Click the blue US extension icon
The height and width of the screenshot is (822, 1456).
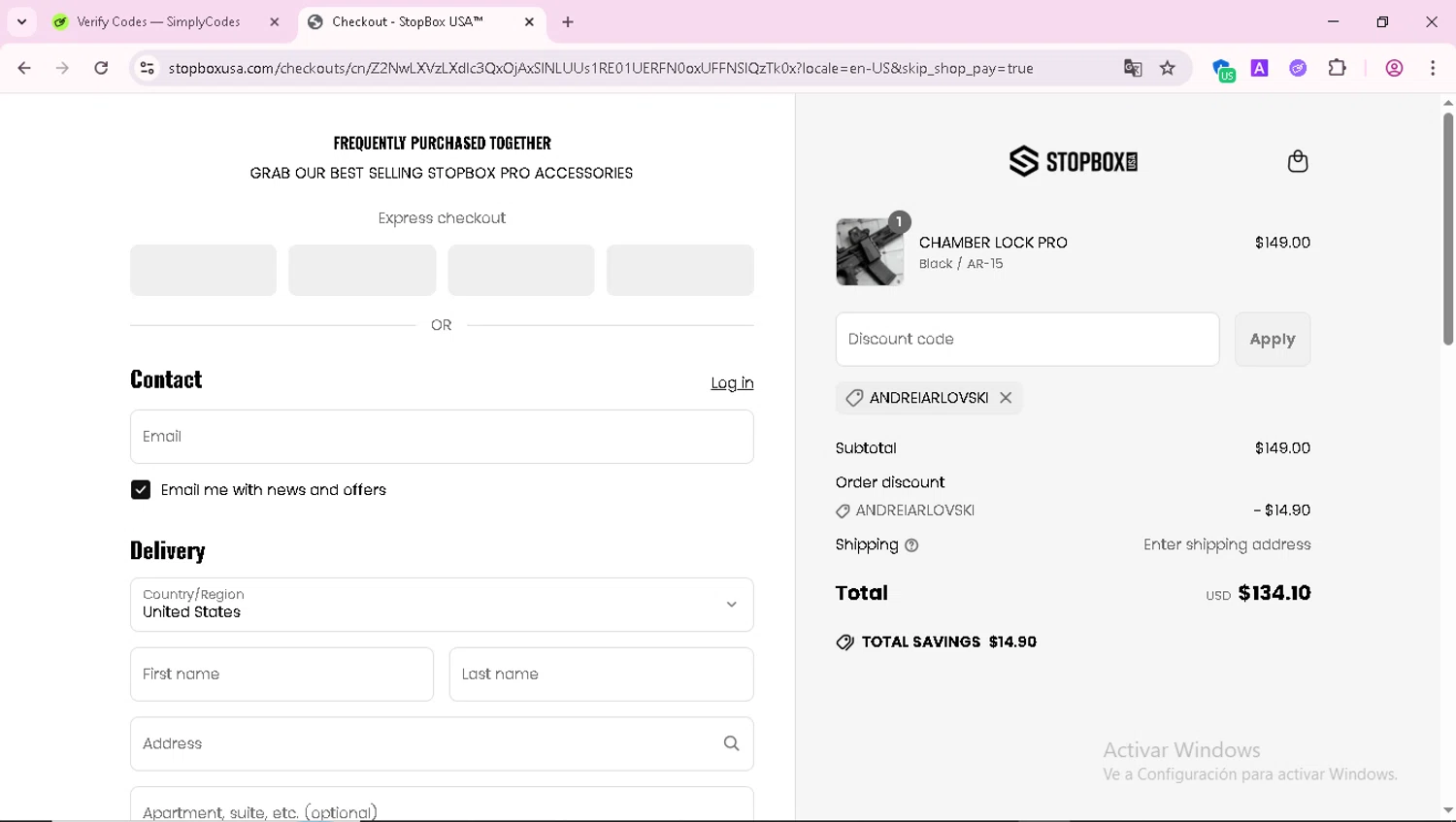1223,69
